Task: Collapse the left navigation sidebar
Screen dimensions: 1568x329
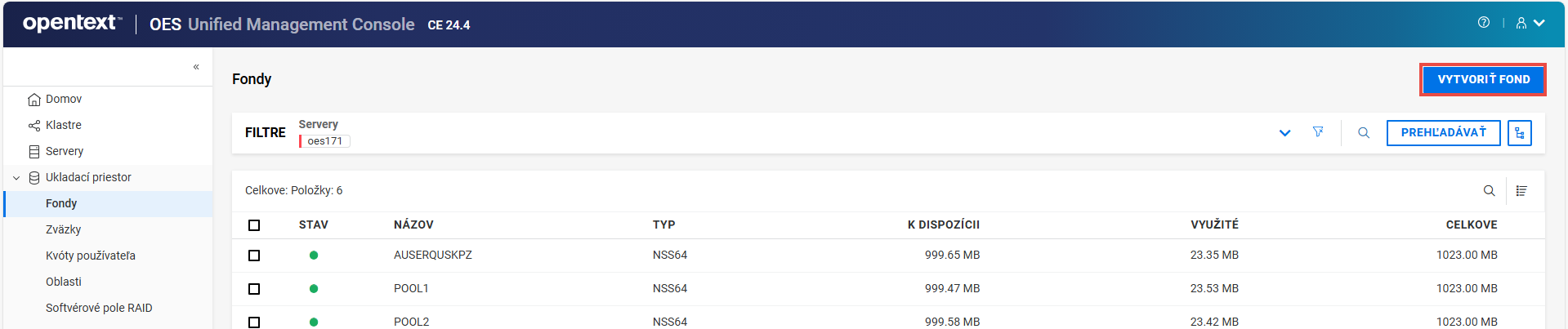Action: tap(196, 67)
